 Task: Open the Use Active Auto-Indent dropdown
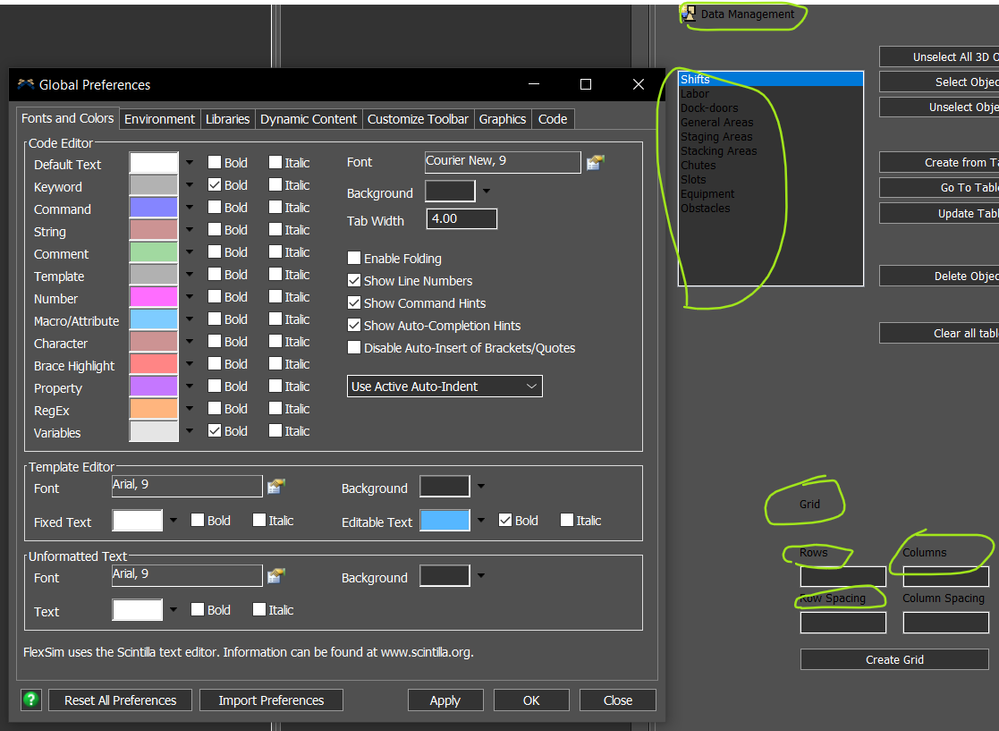(445, 386)
